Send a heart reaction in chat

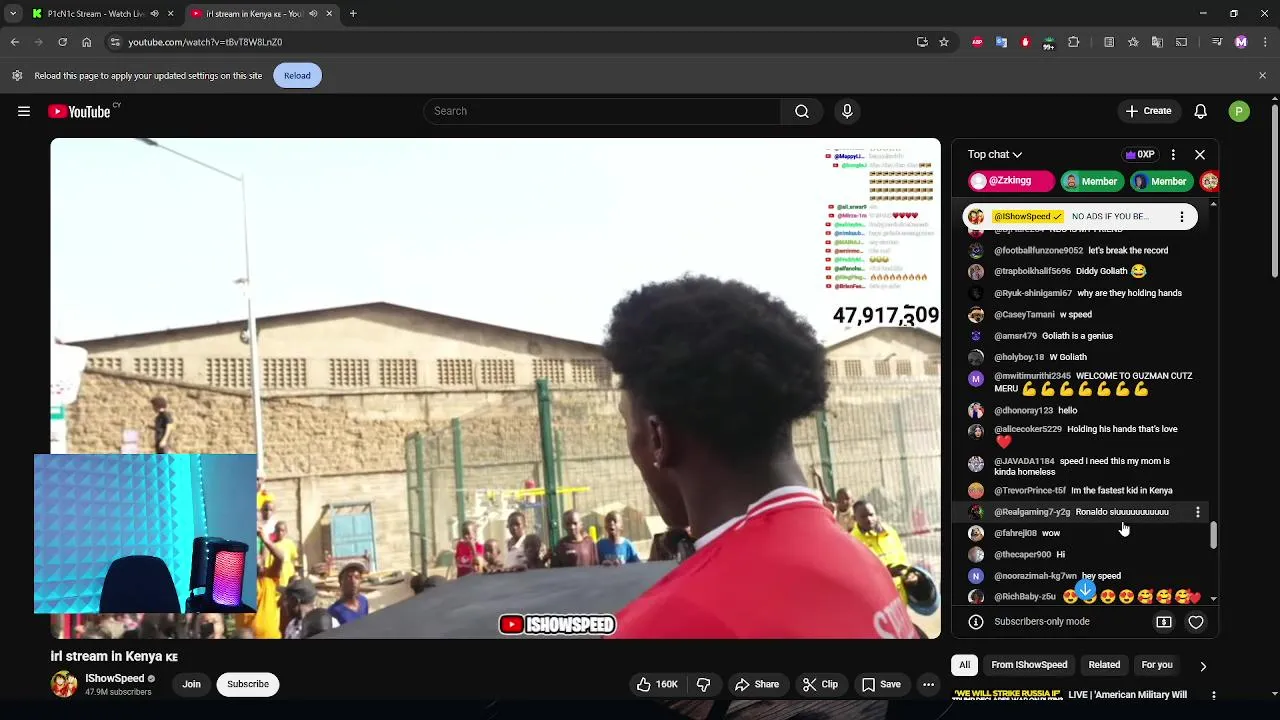(1196, 622)
